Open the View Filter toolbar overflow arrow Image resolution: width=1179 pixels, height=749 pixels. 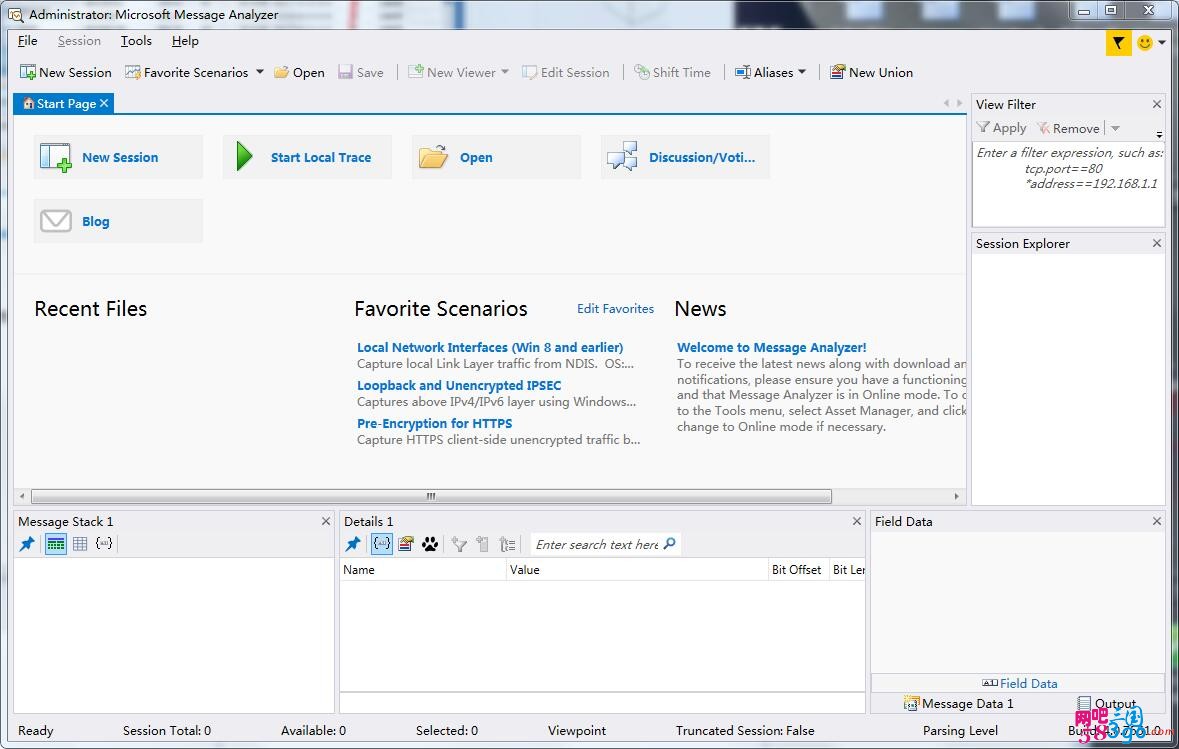pos(1159,135)
